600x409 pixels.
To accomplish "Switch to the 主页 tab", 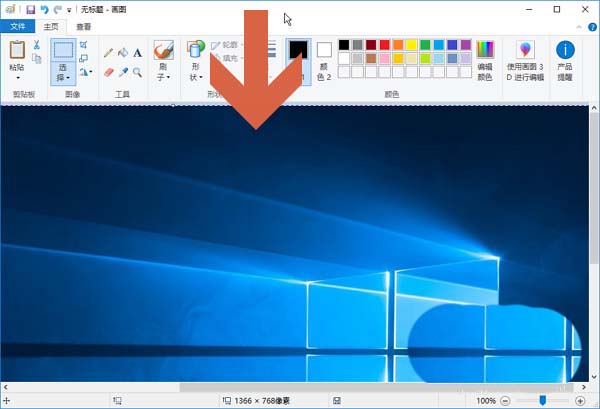I will click(x=51, y=27).
